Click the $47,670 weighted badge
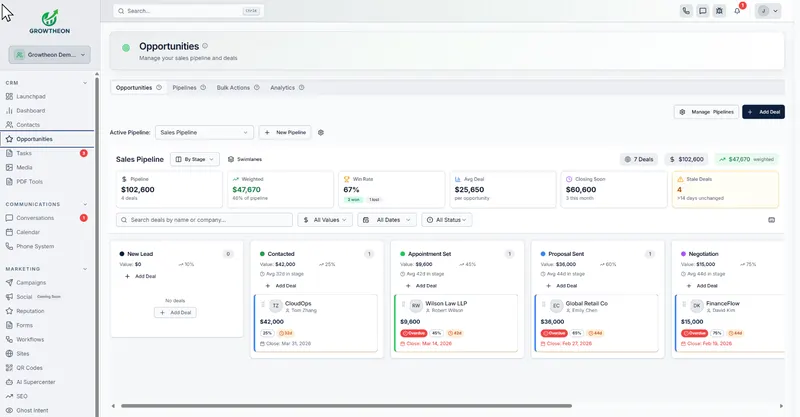Screen dimensions: 800x417 tap(746, 159)
